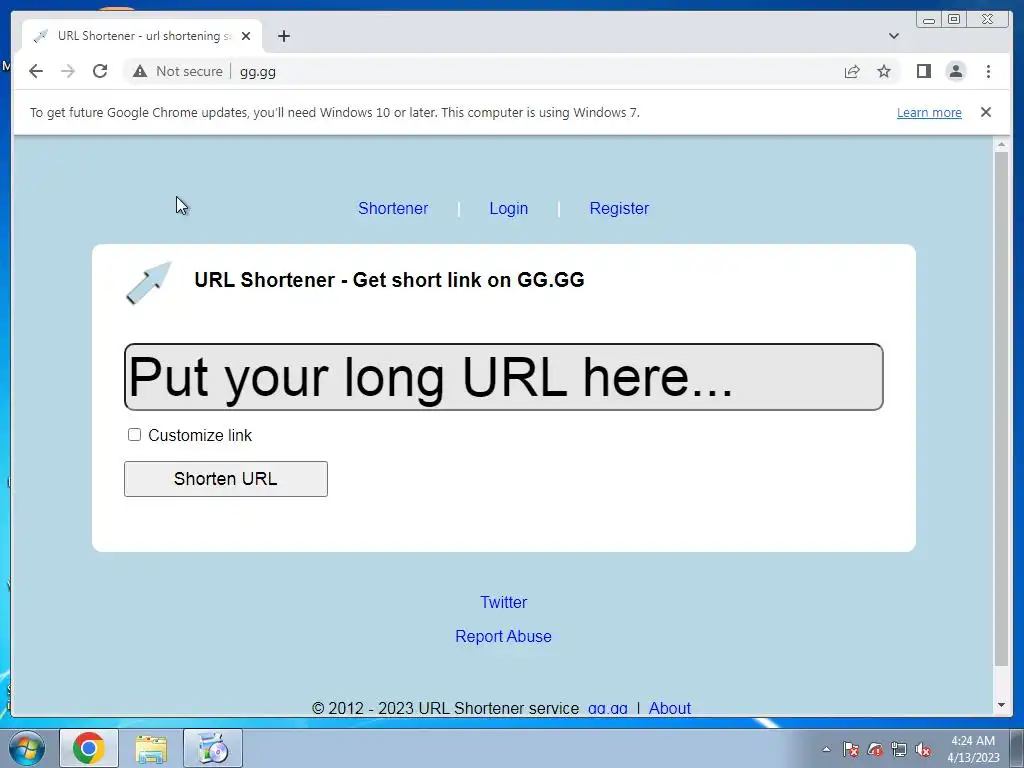Click the scrollbar down arrow

tap(1001, 705)
